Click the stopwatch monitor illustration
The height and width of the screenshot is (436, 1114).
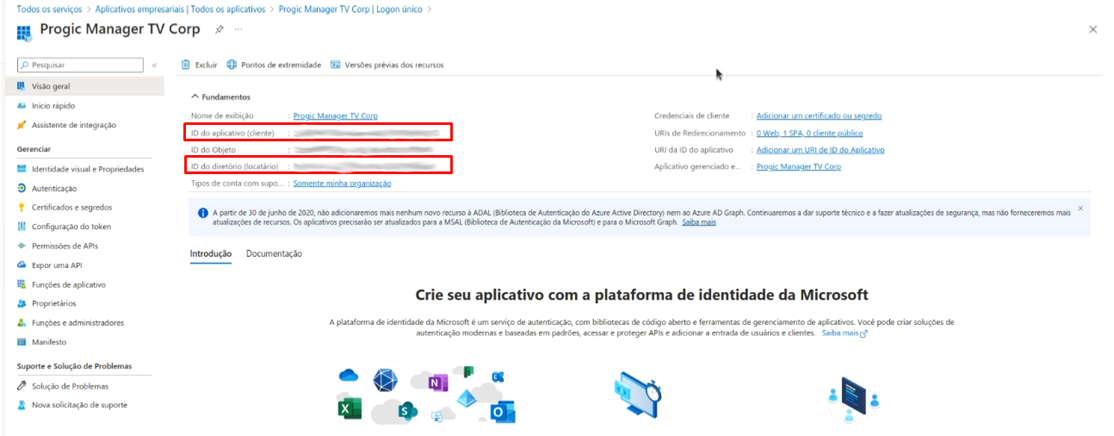[x=637, y=396]
